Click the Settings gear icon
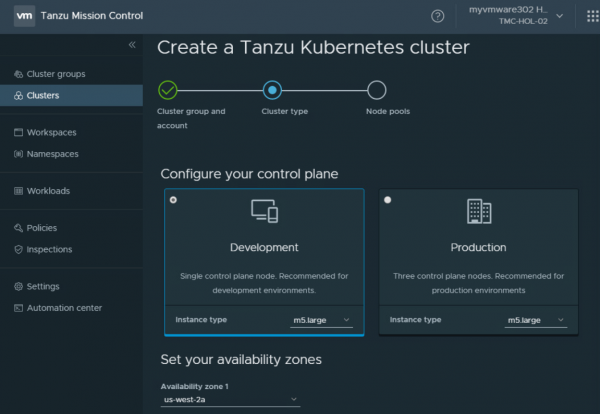Image resolution: width=600 pixels, height=414 pixels. click(x=18, y=286)
